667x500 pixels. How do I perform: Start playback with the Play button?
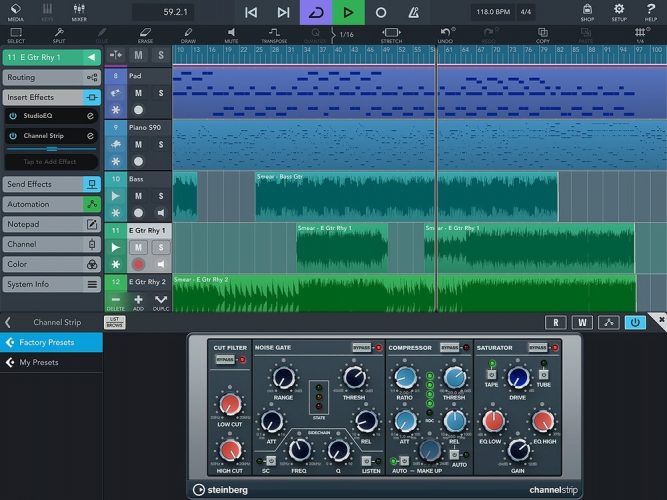pos(348,12)
